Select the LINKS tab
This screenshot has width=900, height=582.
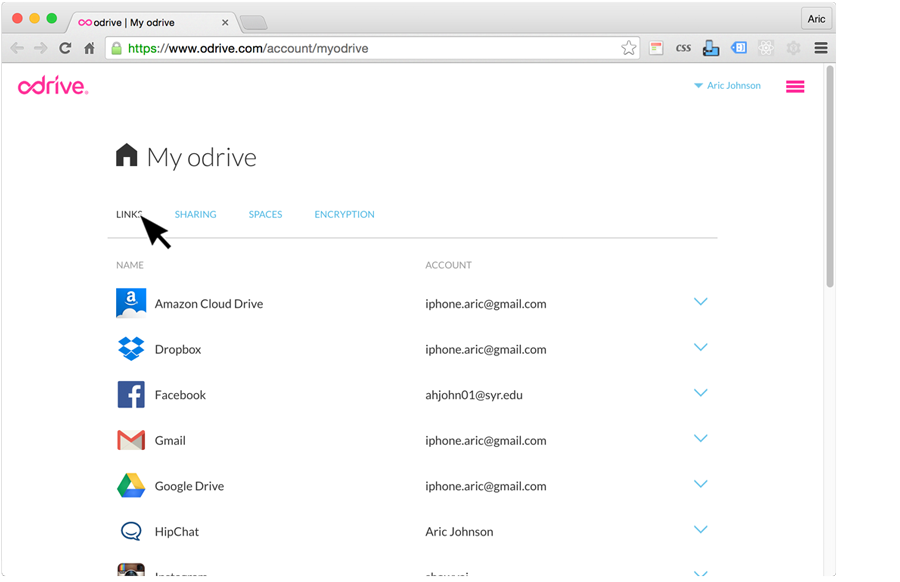tap(129, 214)
